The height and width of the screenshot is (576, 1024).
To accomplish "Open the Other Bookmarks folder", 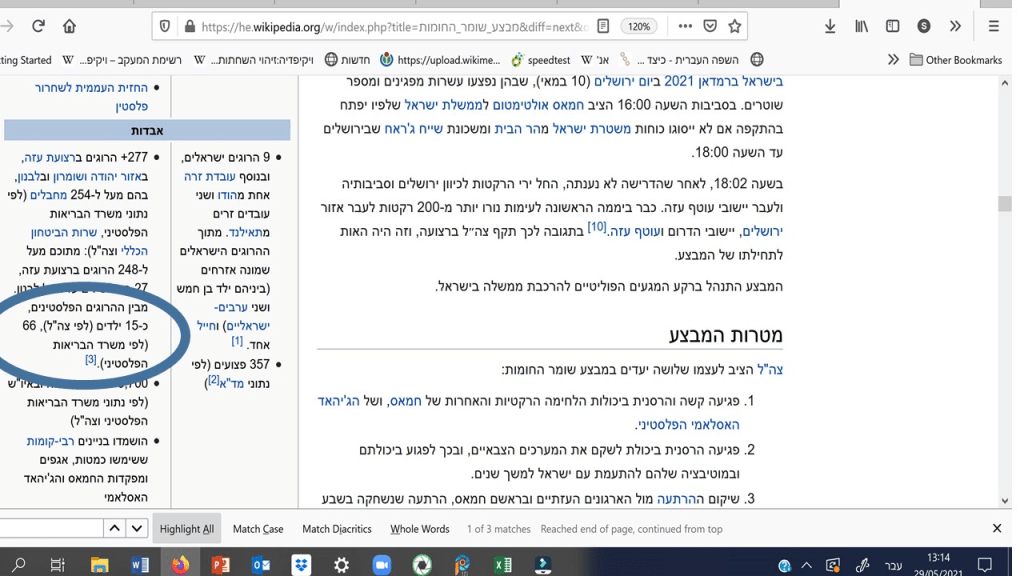I will pos(955,60).
